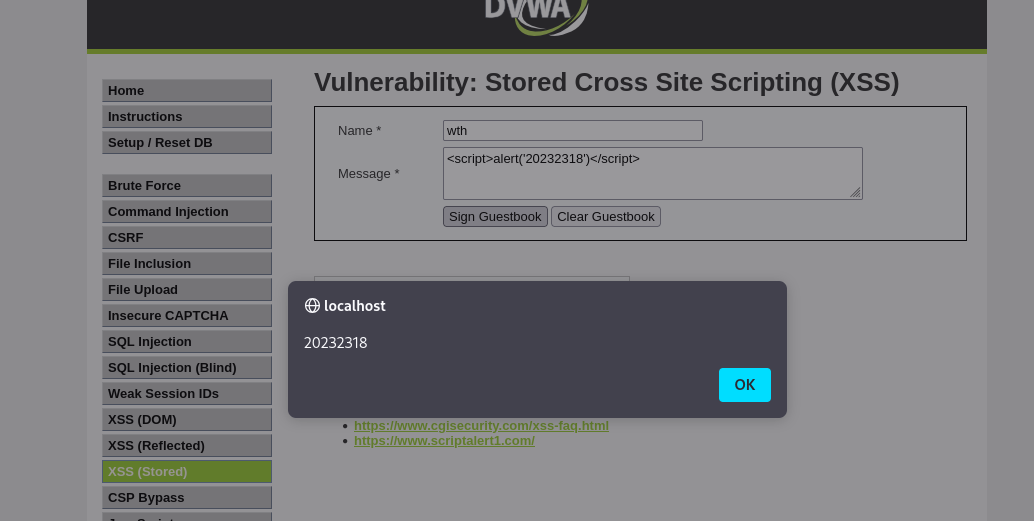This screenshot has height=521, width=1034.
Task: Click the Message * label
Action: 369,173
